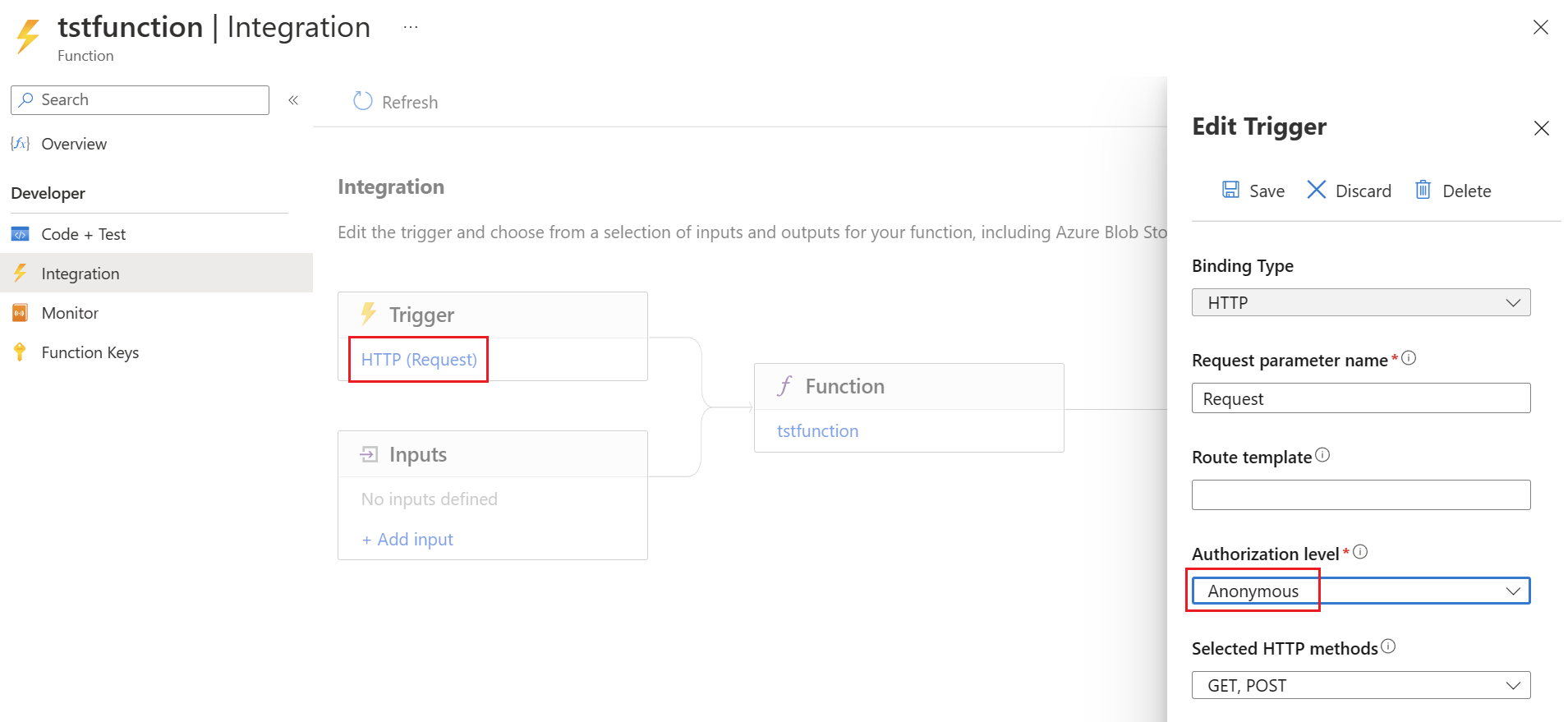Delete the trigger
Image resolution: width=1568 pixels, height=722 pixels.
point(1453,191)
